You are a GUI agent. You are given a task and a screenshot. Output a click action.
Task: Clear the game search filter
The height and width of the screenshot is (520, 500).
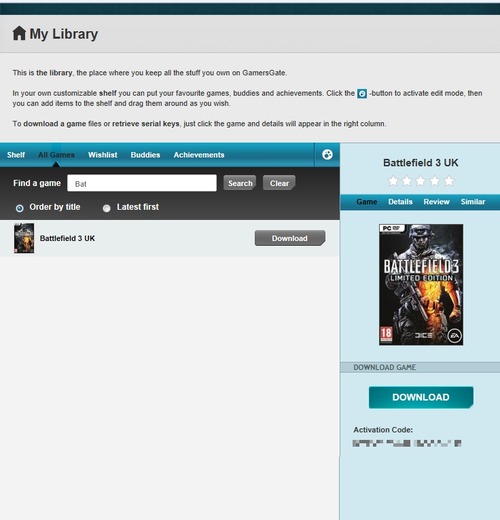pos(279,183)
